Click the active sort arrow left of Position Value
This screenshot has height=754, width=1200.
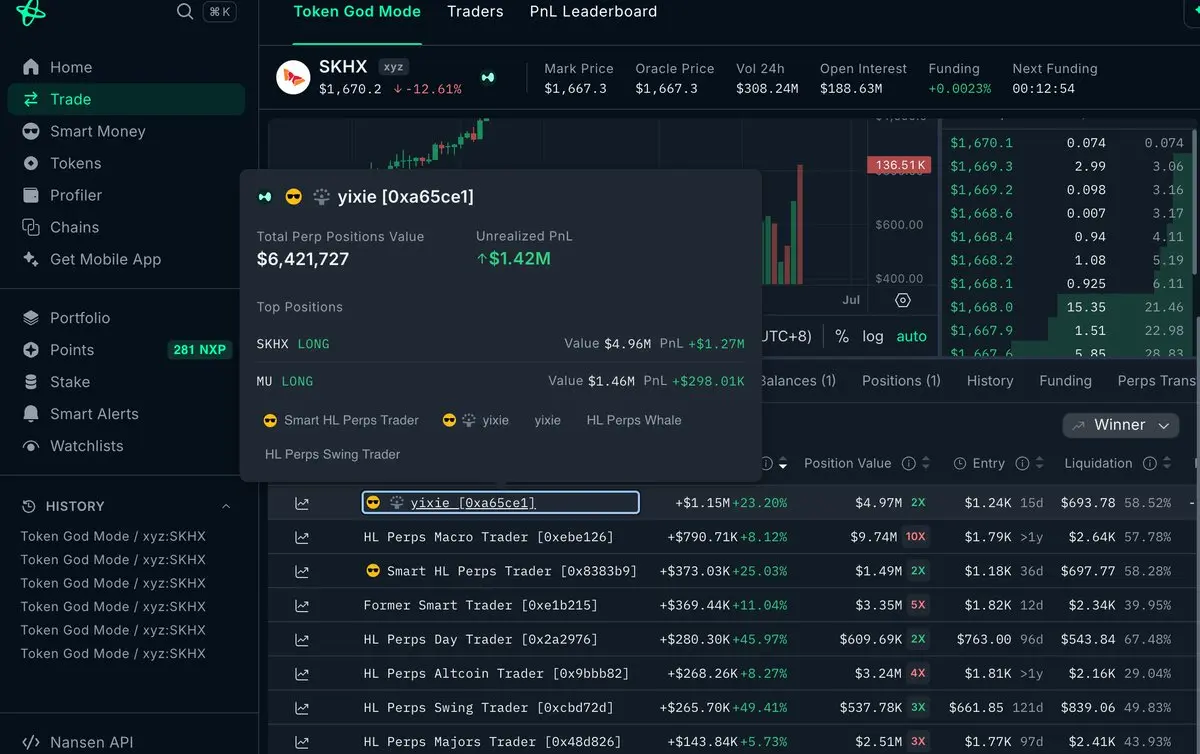[x=783, y=464]
